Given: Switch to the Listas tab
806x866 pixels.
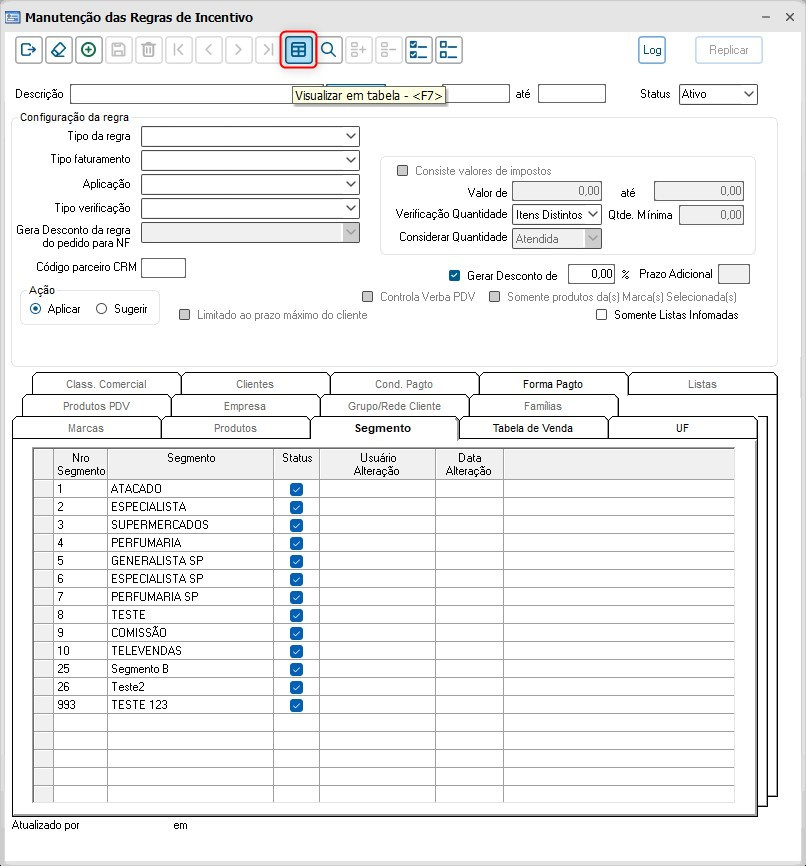Looking at the screenshot, I should click(702, 384).
